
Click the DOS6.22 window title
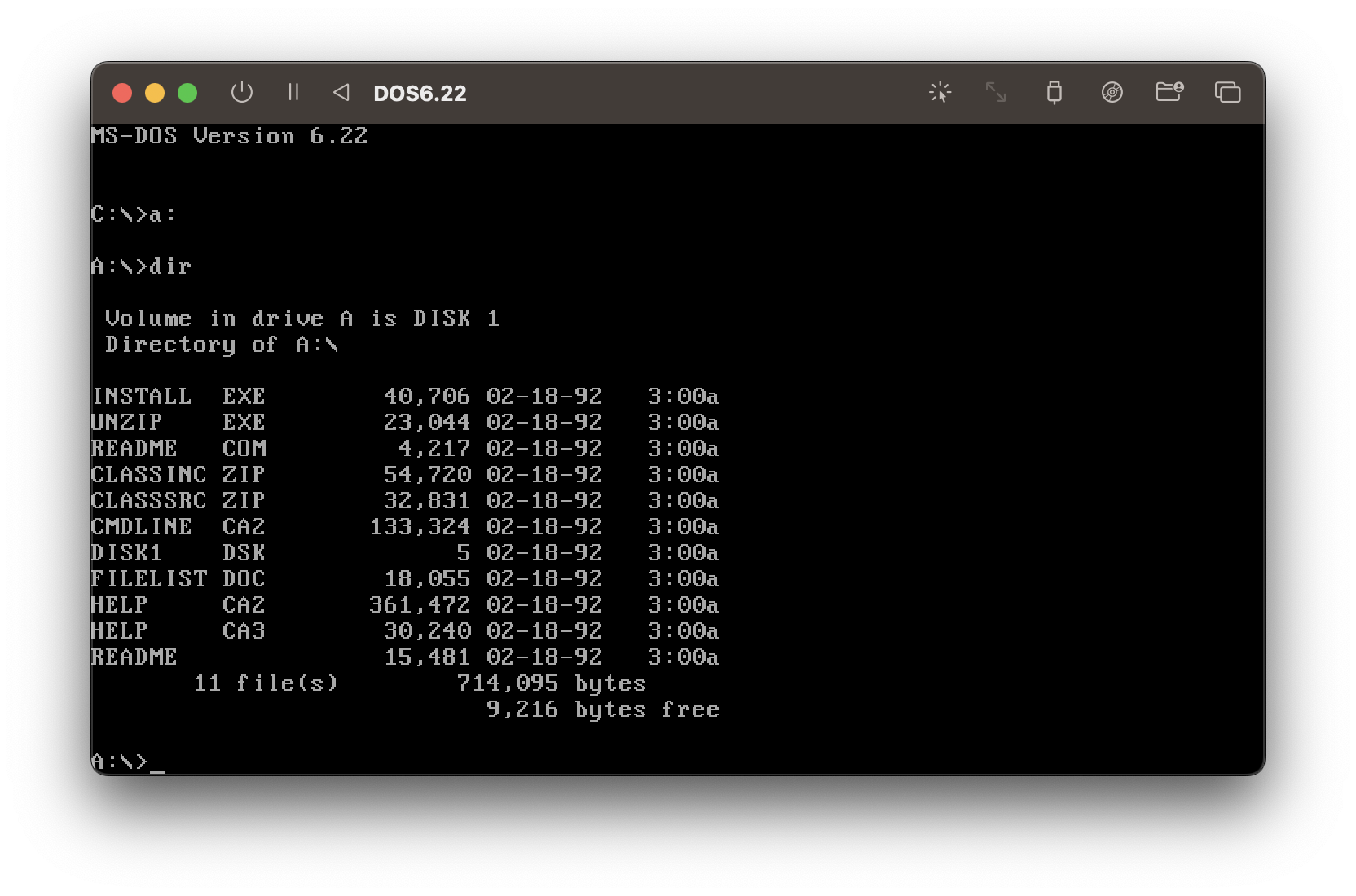(x=420, y=93)
